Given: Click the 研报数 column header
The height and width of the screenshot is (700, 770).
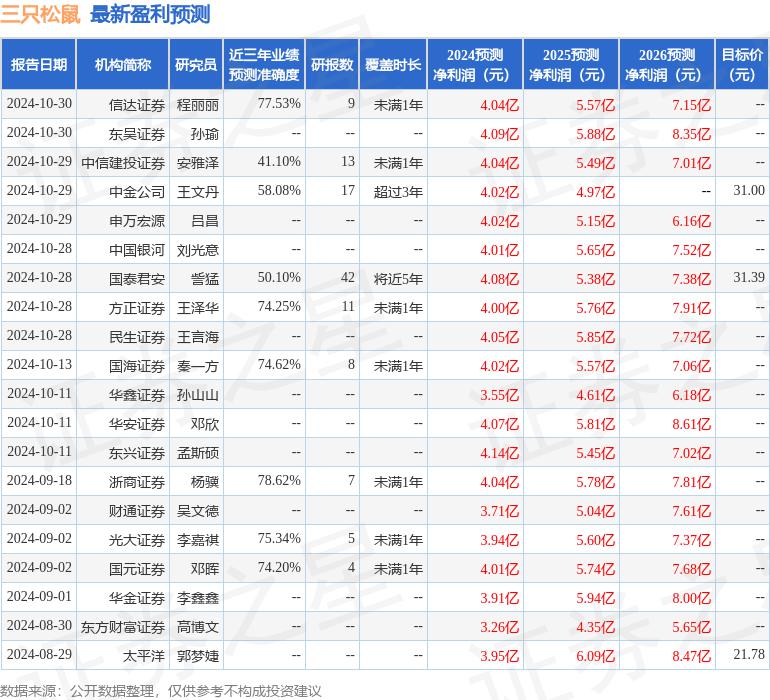Looking at the screenshot, I should [332, 64].
